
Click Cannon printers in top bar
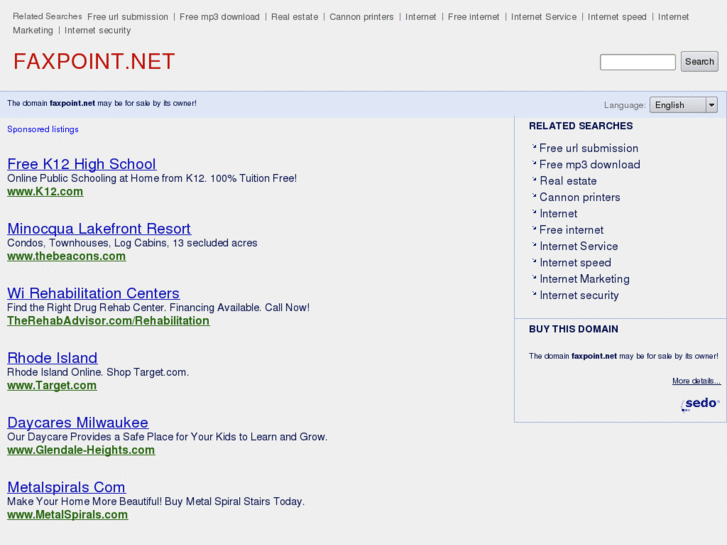361,17
